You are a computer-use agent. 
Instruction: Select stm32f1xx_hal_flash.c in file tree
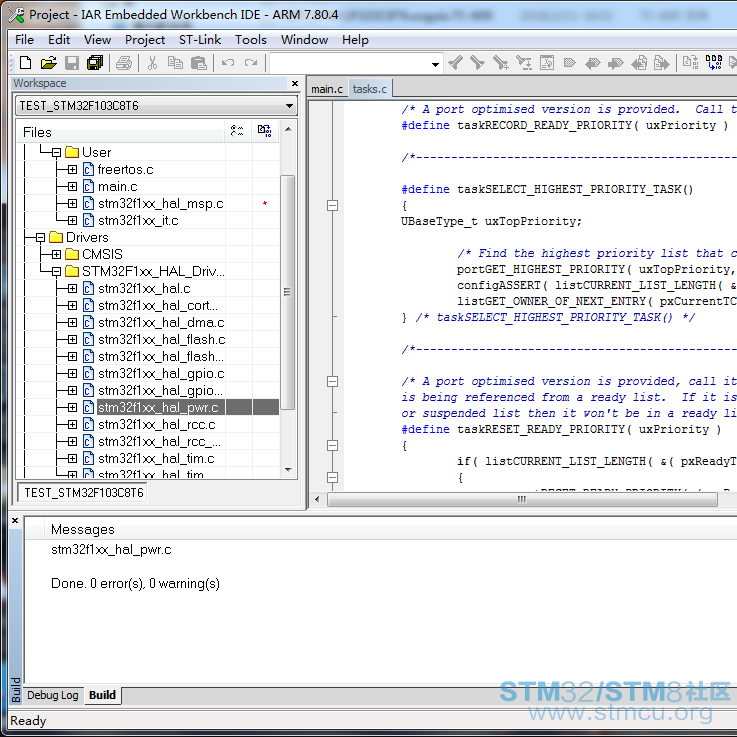161,339
